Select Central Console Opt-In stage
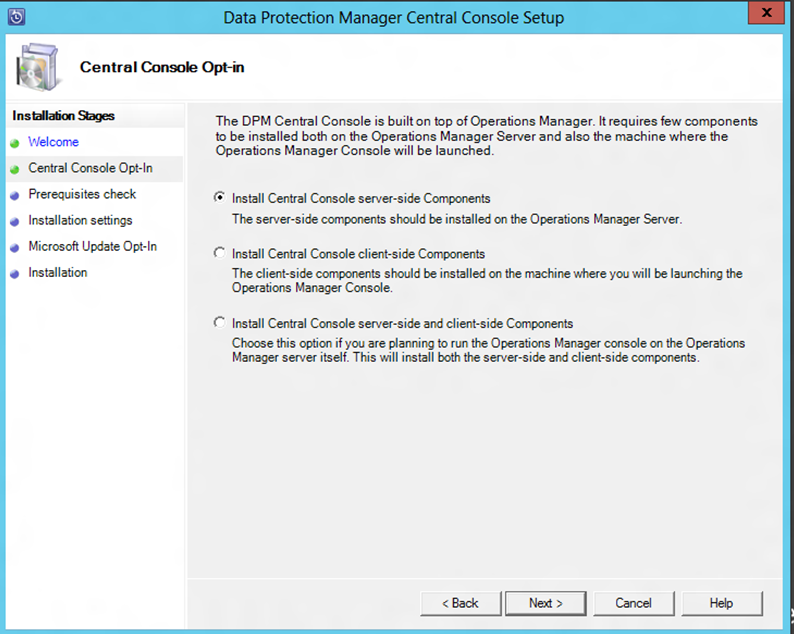This screenshot has height=634, width=794. (x=90, y=168)
